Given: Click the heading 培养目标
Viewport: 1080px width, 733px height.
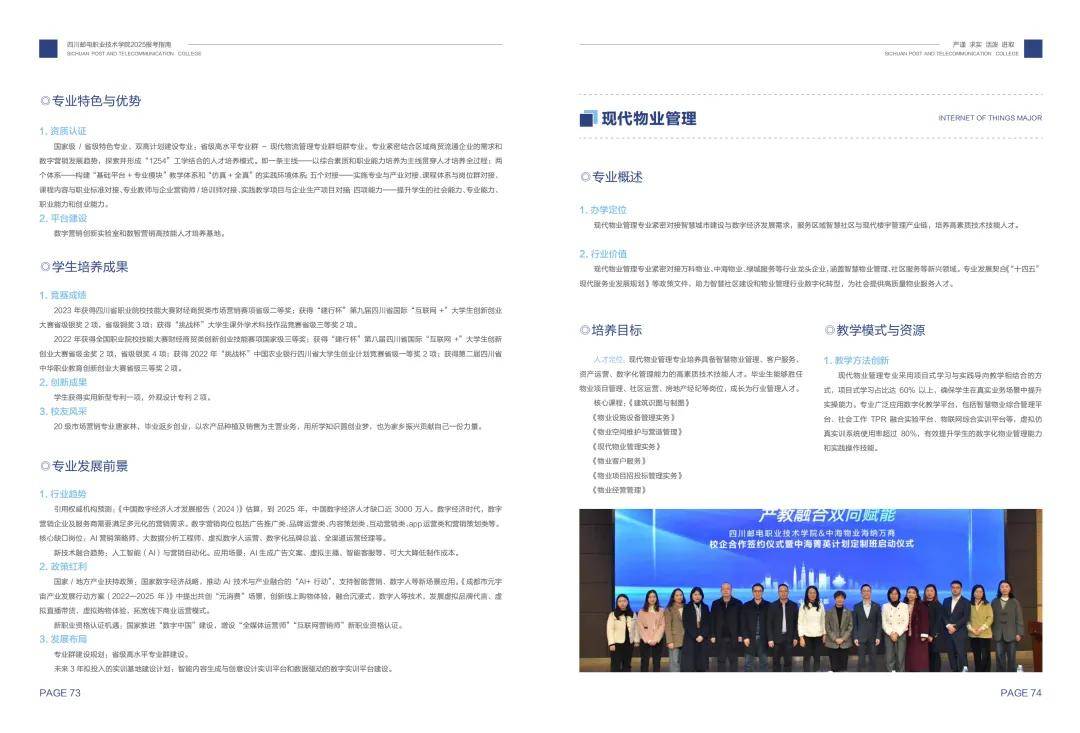Looking at the screenshot, I should (x=617, y=331).
